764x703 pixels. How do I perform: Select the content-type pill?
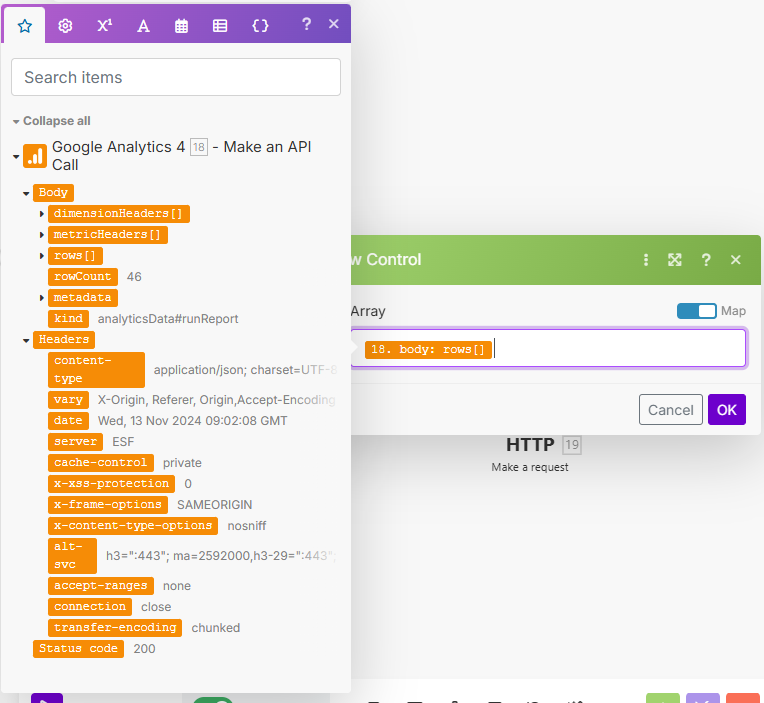[96, 370]
